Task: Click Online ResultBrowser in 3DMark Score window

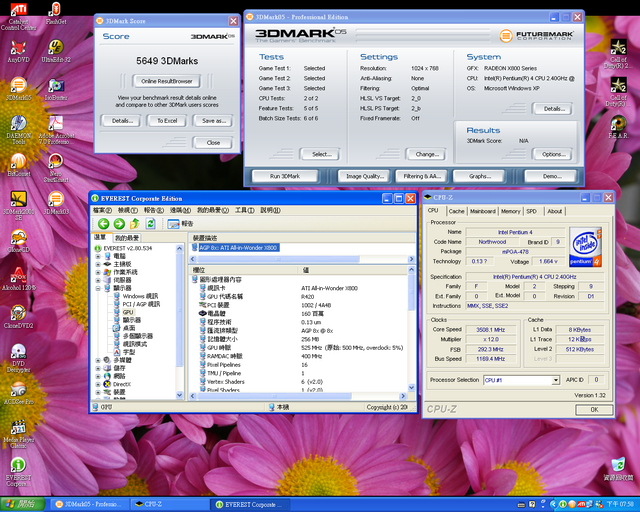Action: [167, 81]
